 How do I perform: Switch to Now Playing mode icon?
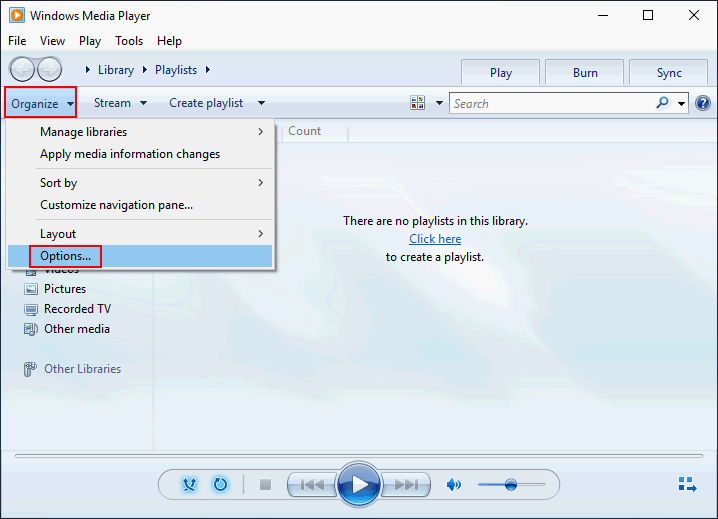(x=687, y=484)
